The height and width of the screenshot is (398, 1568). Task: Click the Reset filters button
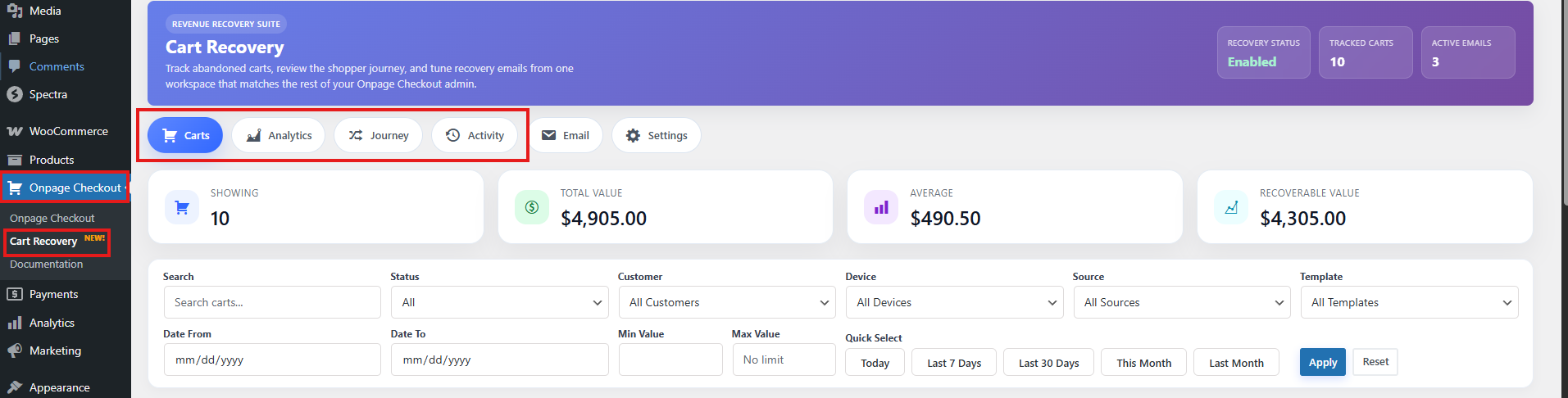1375,362
